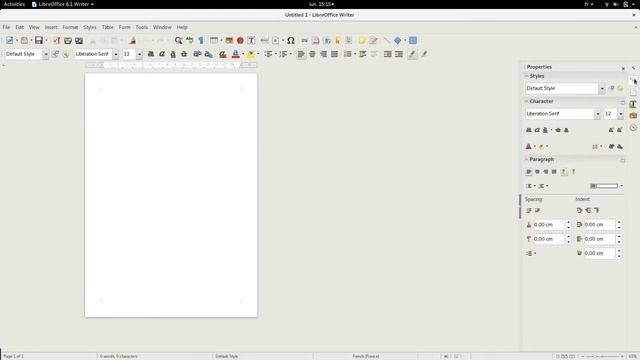Toggle Bold in sidebar Character section
640x360 pixels.
coord(529,130)
